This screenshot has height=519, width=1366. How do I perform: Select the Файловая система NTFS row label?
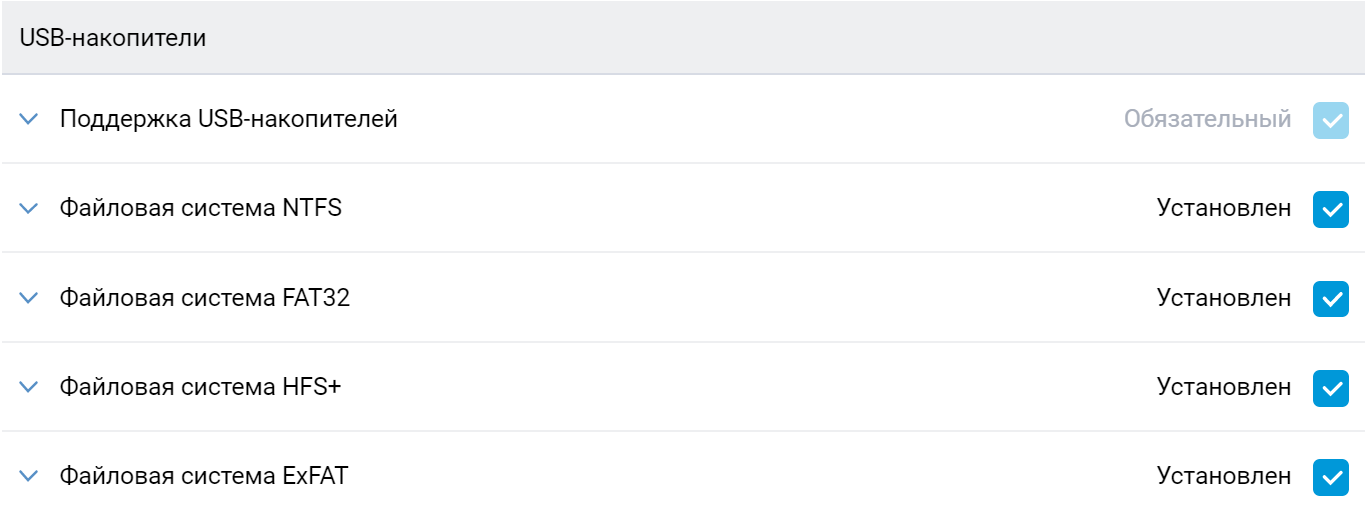click(x=200, y=208)
